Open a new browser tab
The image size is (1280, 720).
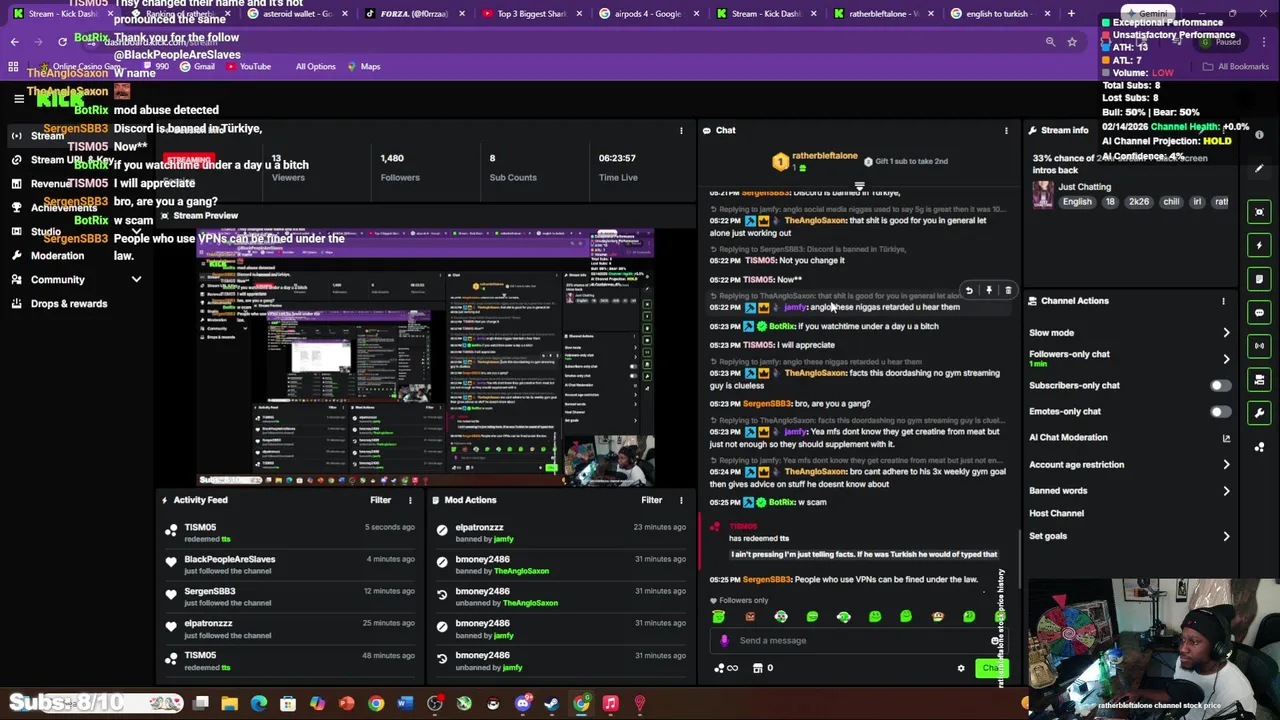click(x=1071, y=14)
